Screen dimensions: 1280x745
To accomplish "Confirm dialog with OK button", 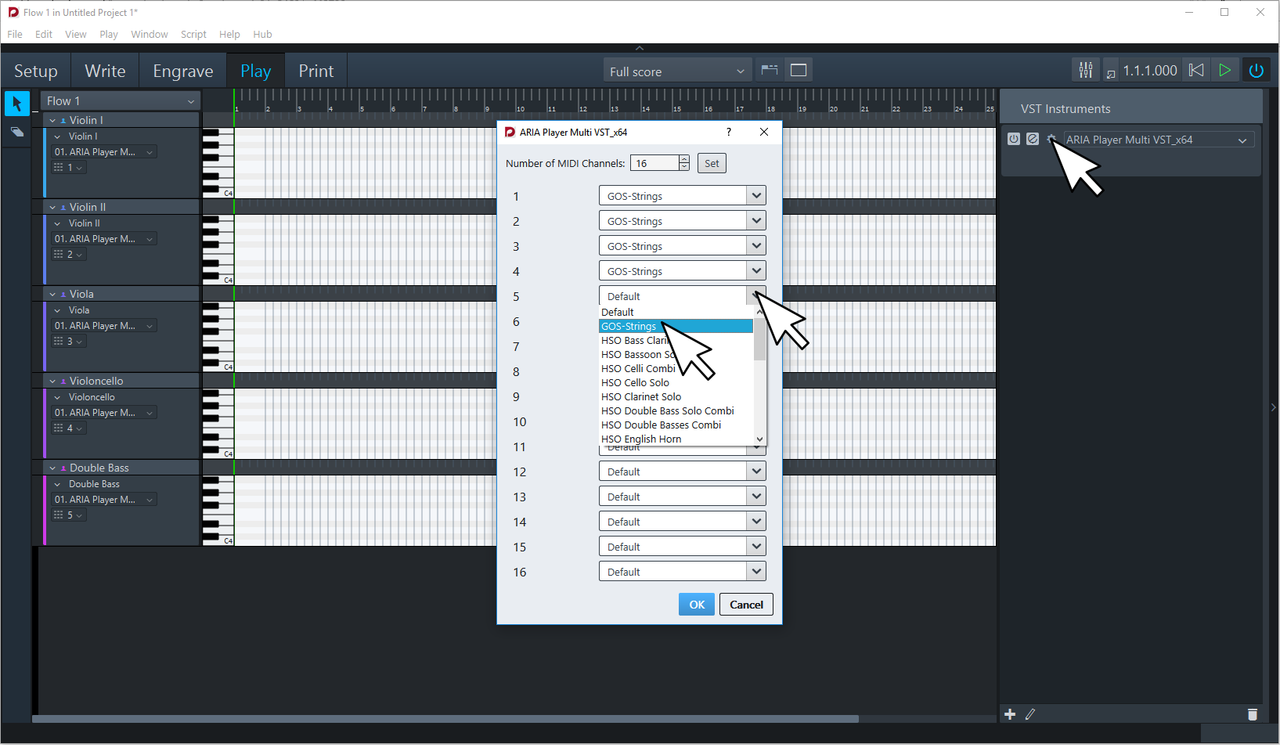I will (696, 604).
